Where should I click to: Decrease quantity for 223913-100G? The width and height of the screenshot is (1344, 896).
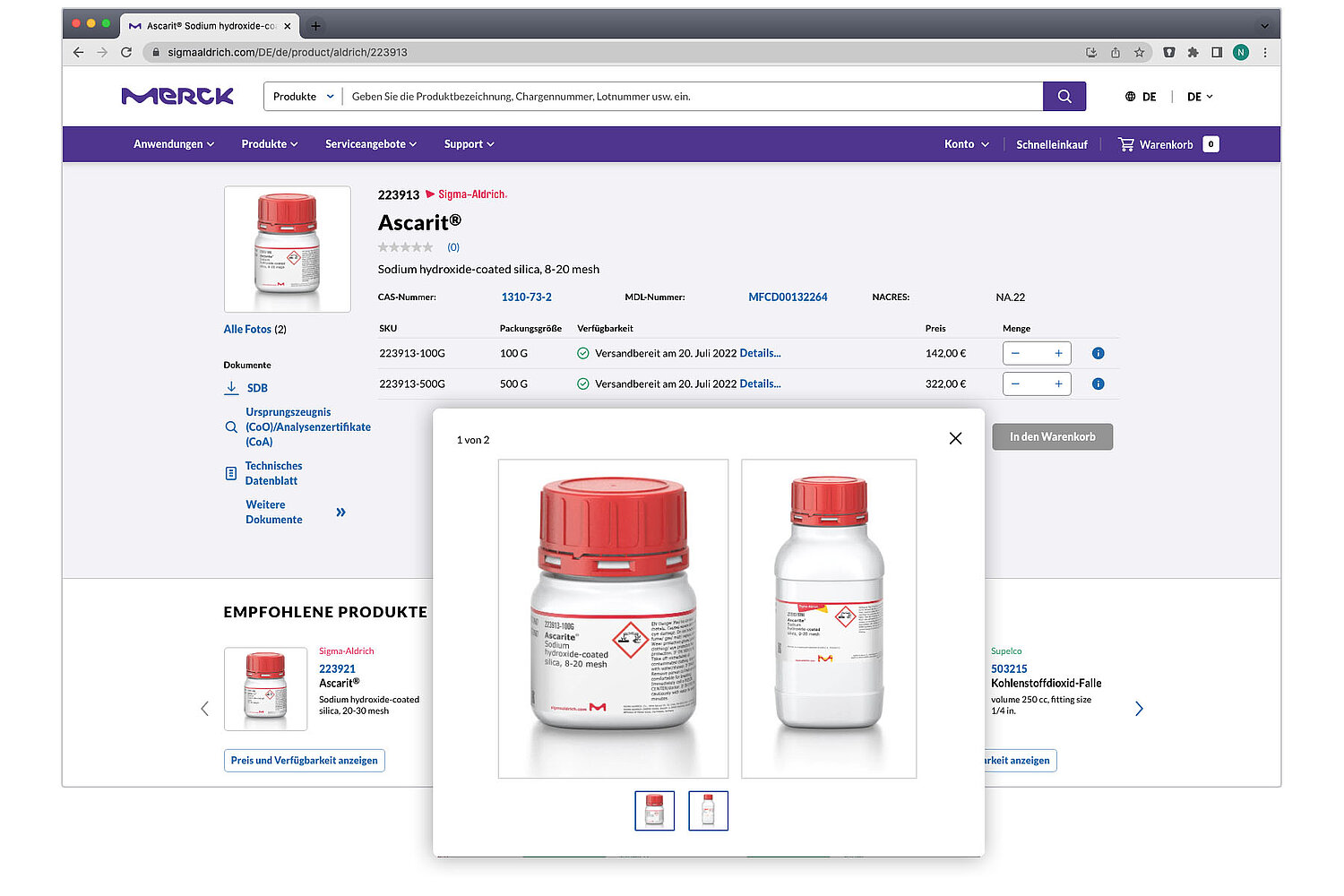pyautogui.click(x=1015, y=353)
